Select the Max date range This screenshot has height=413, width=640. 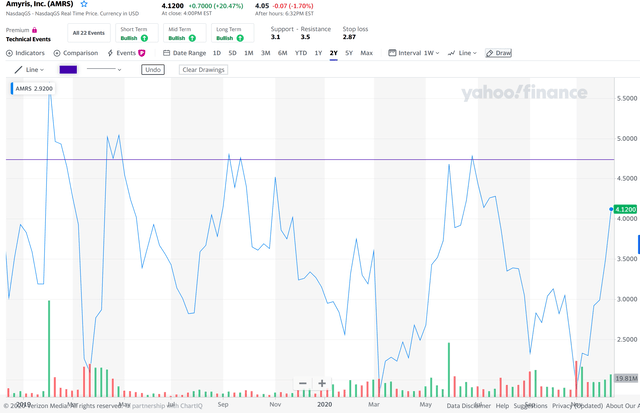367,53
